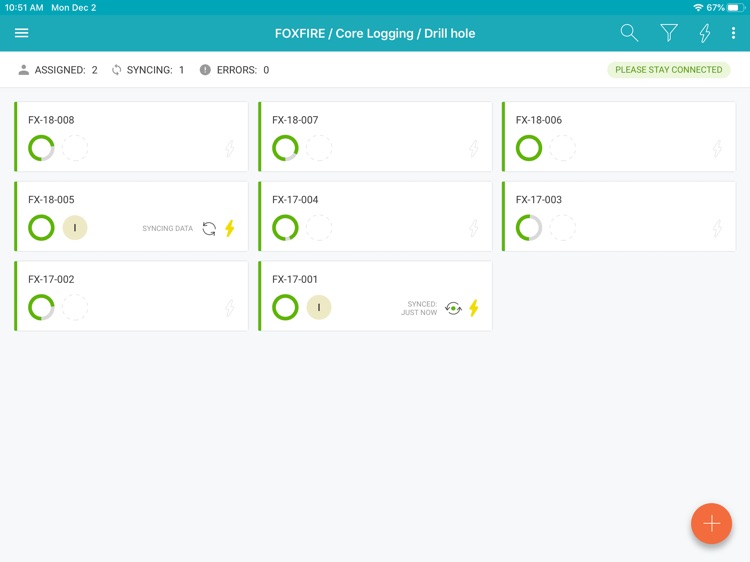This screenshot has height=562, width=750.
Task: Click empty assignee circle on FX-17-002
Action: 75,307
